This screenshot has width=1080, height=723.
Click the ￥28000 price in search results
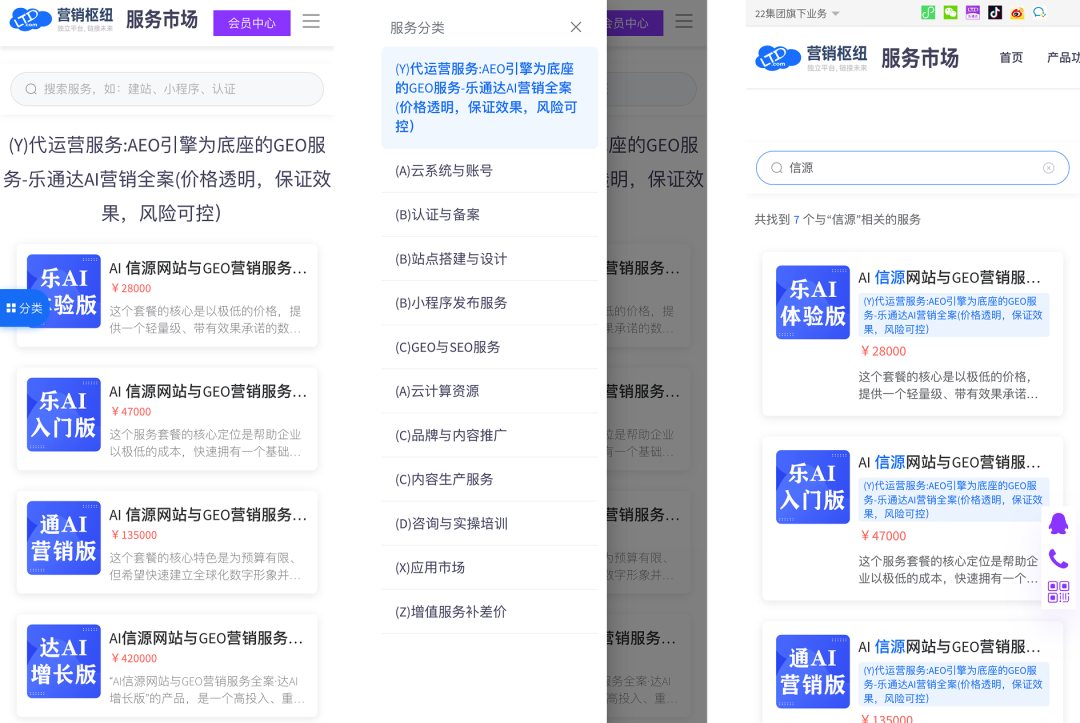(883, 351)
